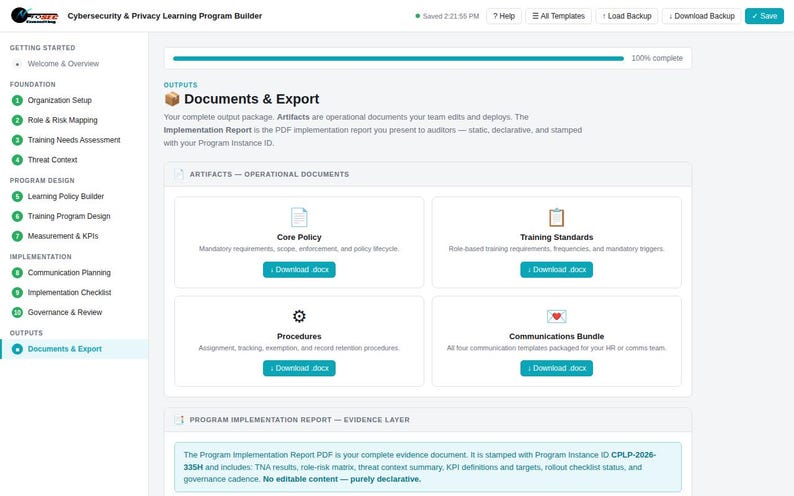794x496 pixels.
Task: Click 'PROGRAM IMPLEMENTATION REPORT — EVIDENCE LAYER' header
Action: pyautogui.click(x=300, y=420)
